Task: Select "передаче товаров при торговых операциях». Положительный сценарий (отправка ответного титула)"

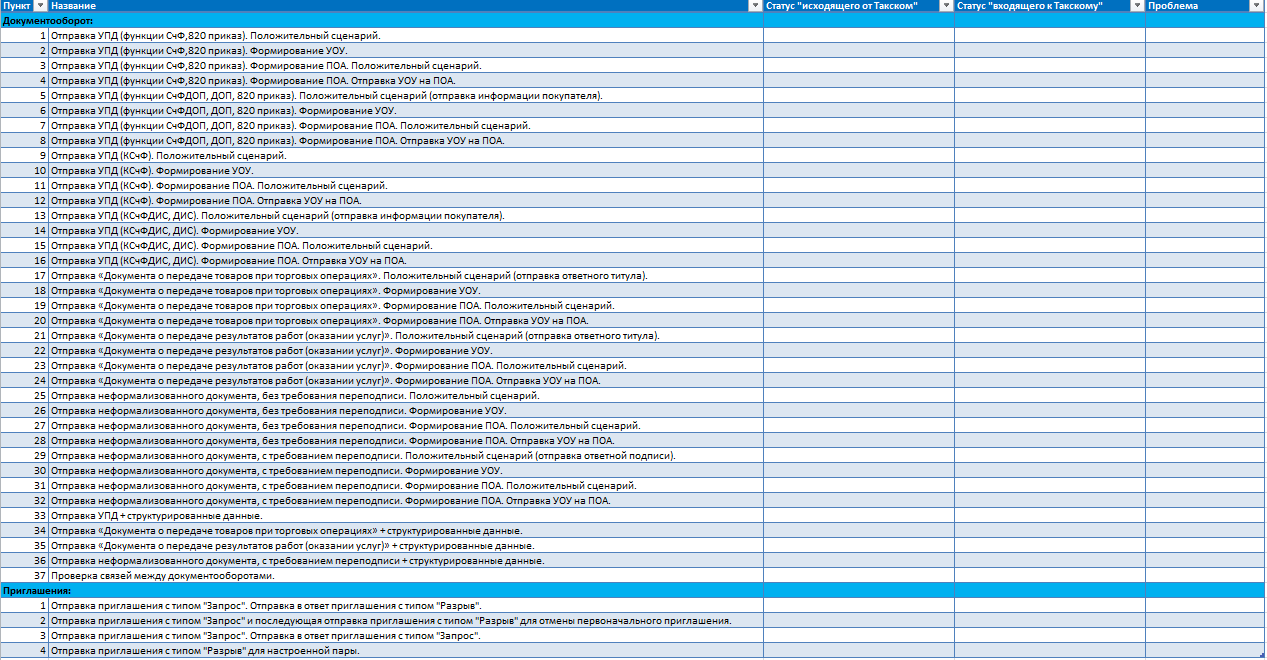Action: [x=404, y=275]
